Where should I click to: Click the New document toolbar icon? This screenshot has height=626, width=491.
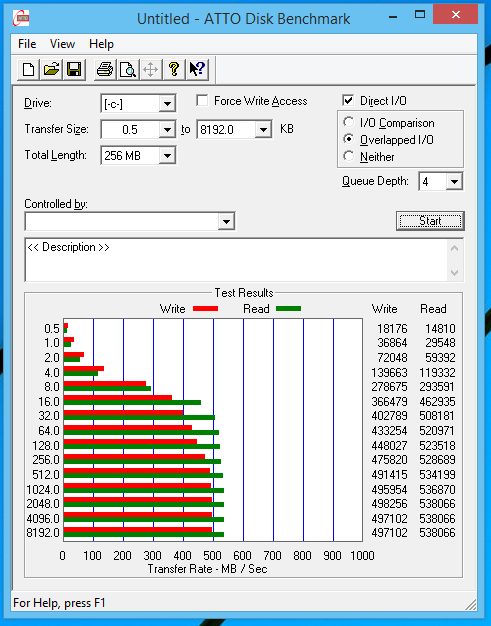[28, 69]
